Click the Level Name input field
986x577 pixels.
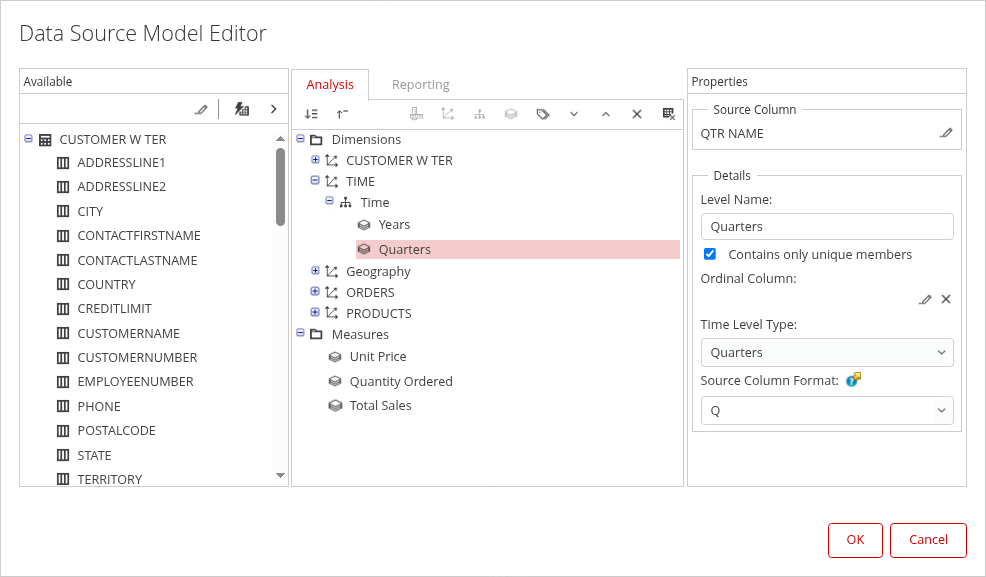pyautogui.click(x=826, y=227)
